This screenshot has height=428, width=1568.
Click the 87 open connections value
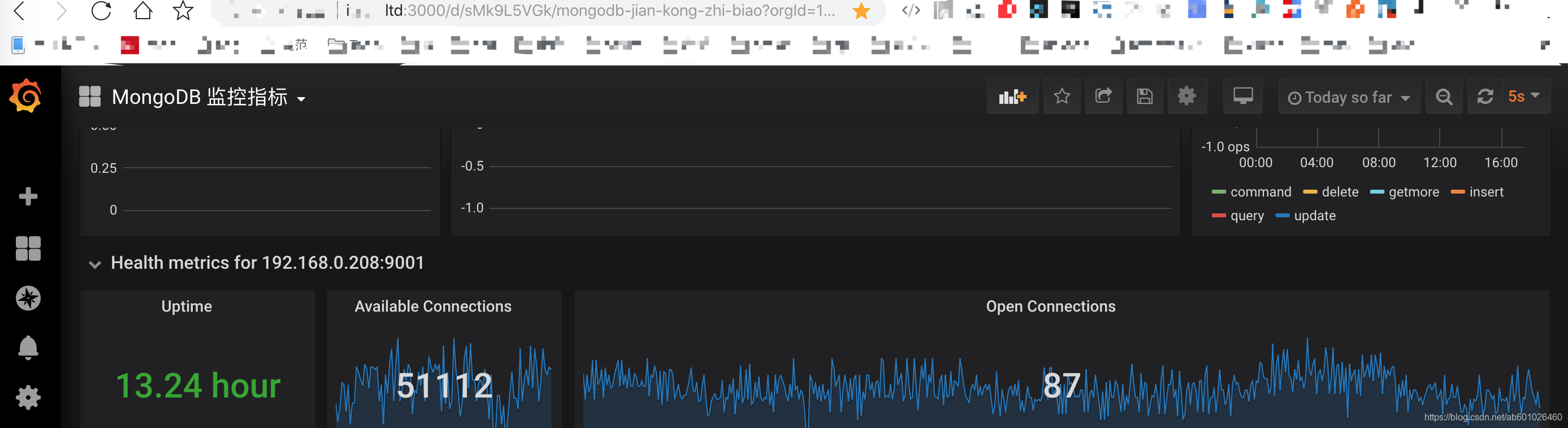pos(1062,386)
